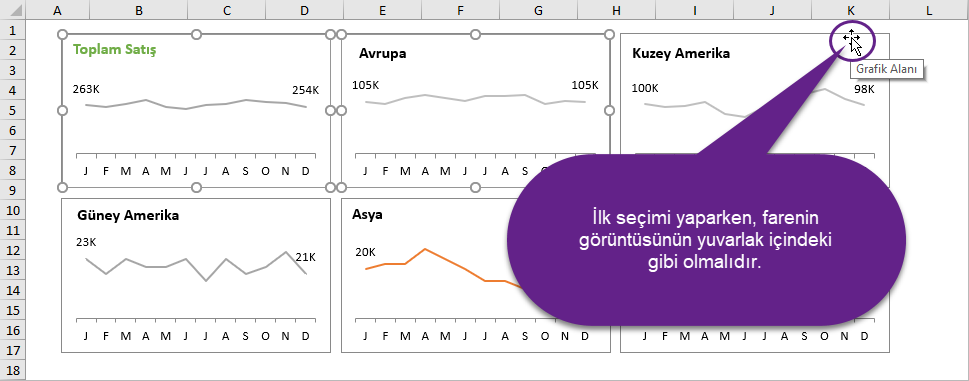Click bottom-middle handle of Toplam Satış chart

[197, 187]
